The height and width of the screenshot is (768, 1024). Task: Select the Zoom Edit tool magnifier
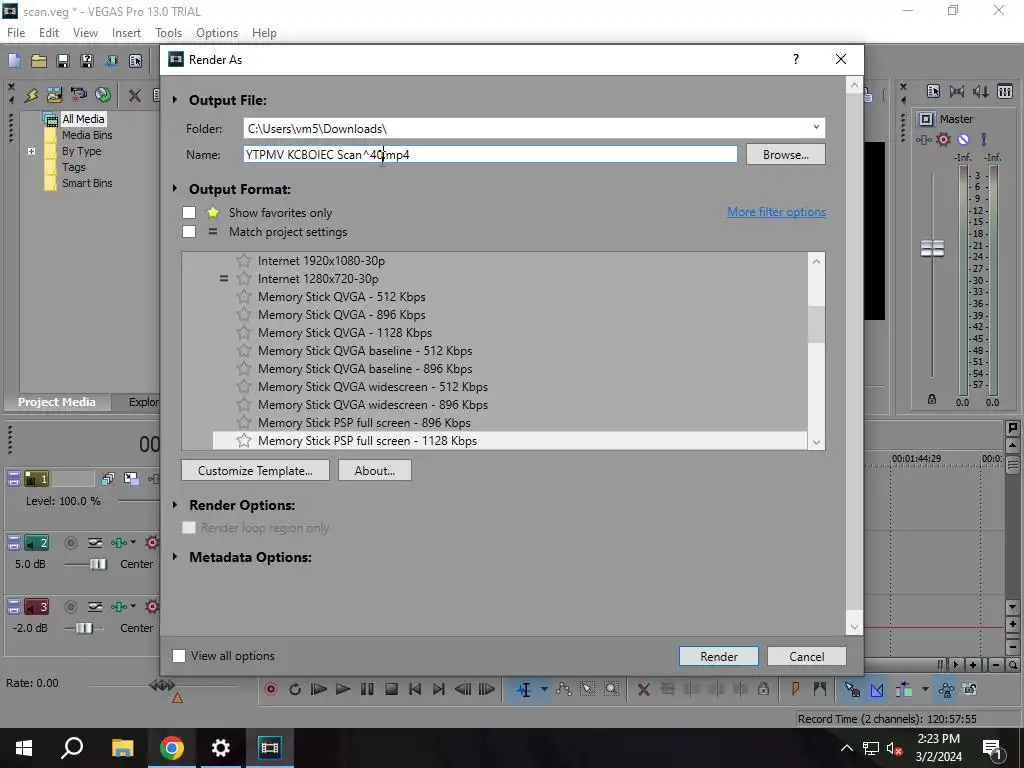tap(611, 689)
